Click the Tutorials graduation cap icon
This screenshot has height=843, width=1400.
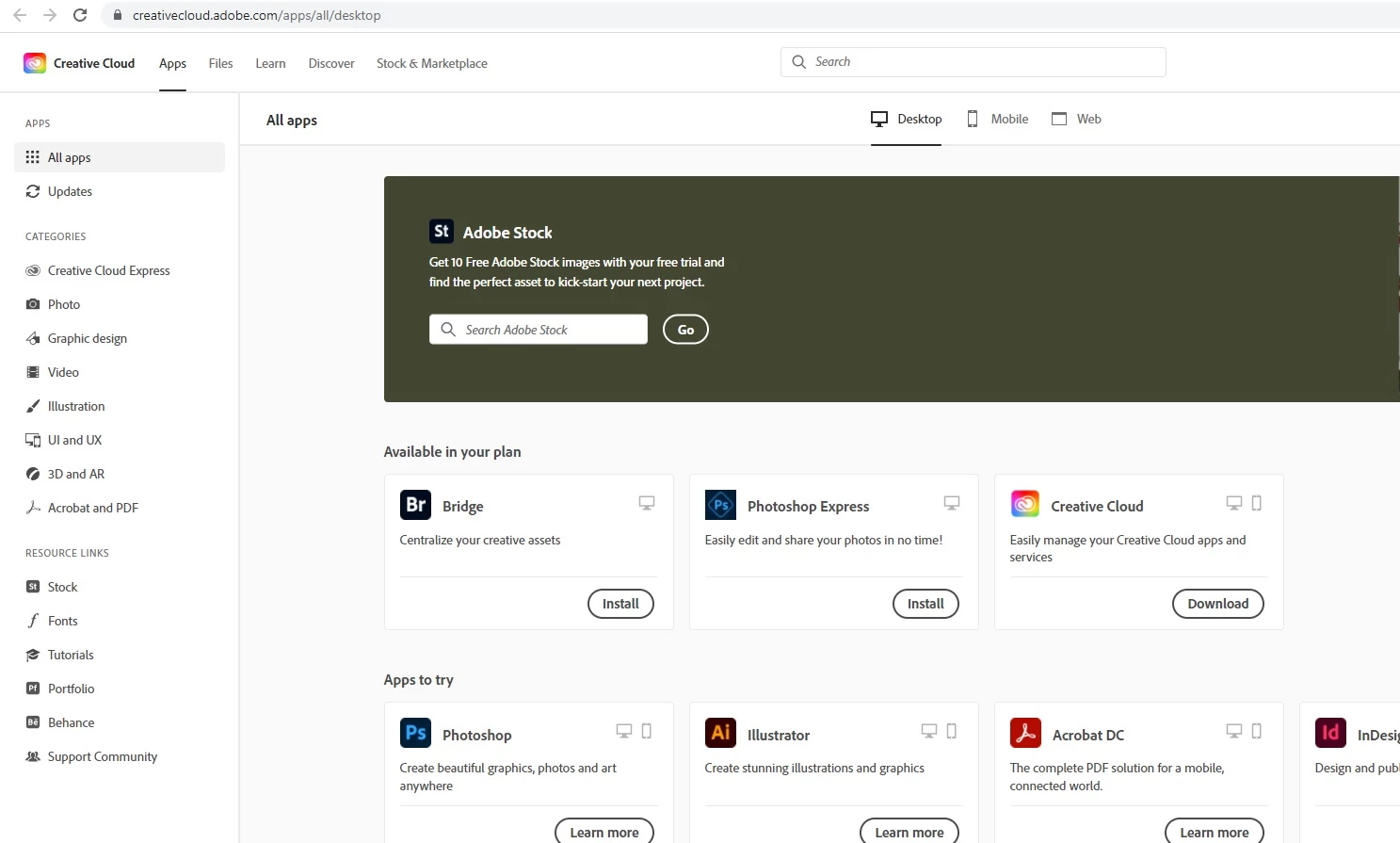(x=33, y=655)
